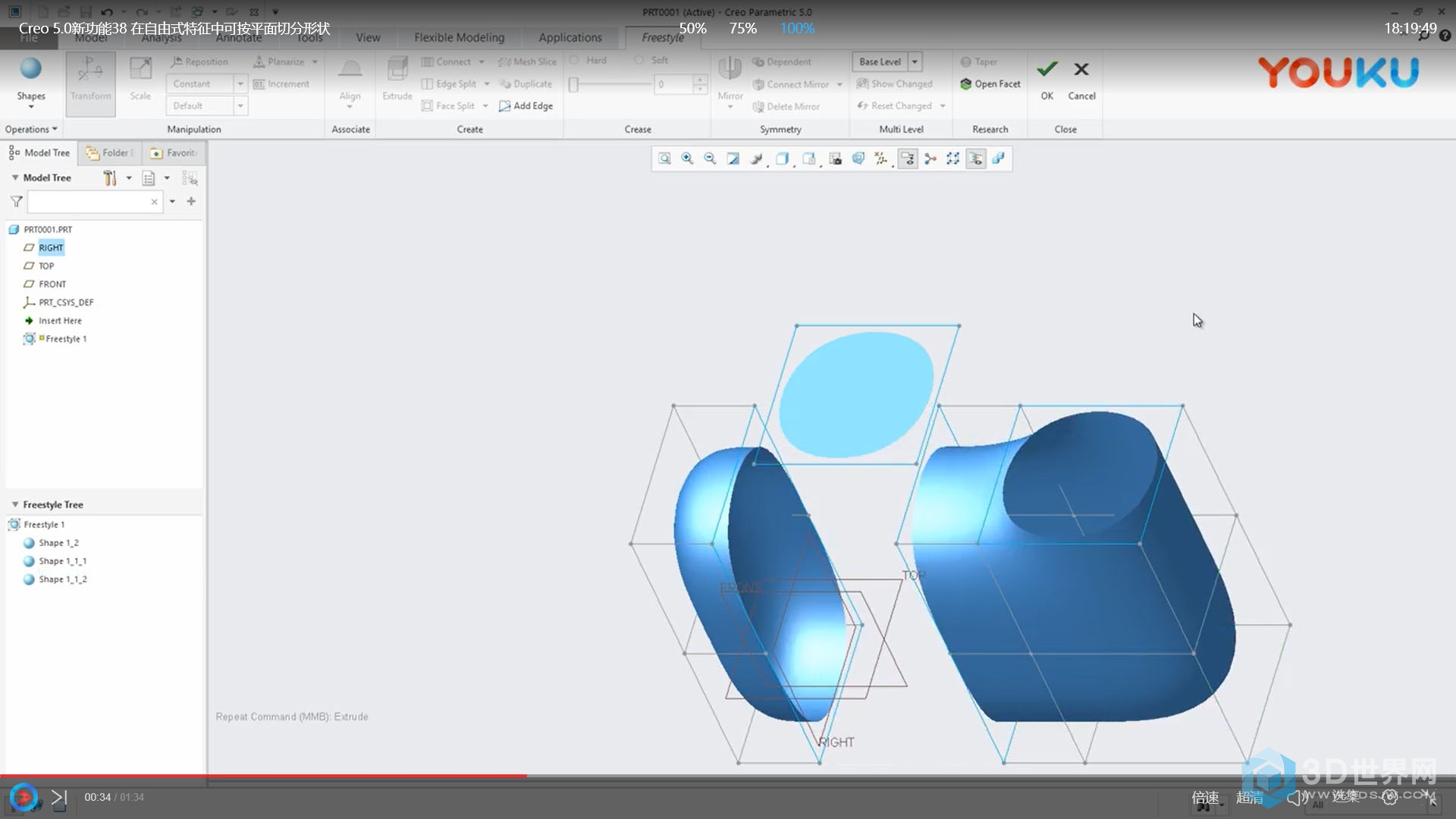
Task: Click the Align tool
Action: (350, 83)
